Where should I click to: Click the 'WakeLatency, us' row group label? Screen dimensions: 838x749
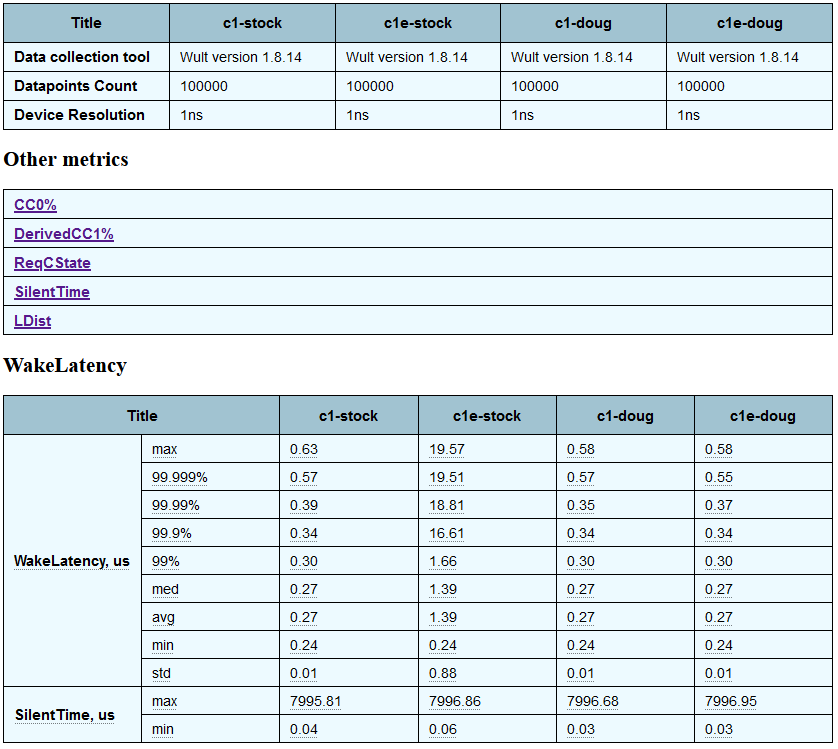(72, 561)
